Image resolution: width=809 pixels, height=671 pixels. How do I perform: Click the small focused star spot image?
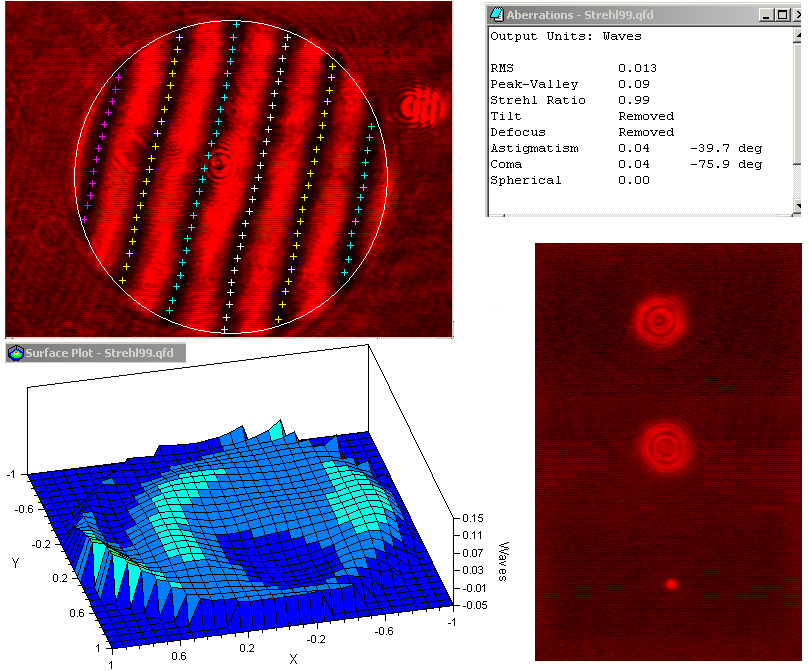671,584
